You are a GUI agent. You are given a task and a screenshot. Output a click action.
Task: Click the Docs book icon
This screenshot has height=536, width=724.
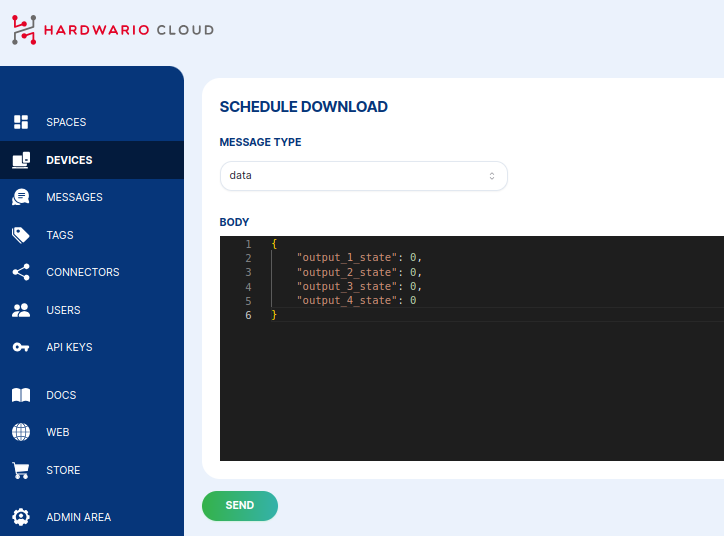pos(20,395)
